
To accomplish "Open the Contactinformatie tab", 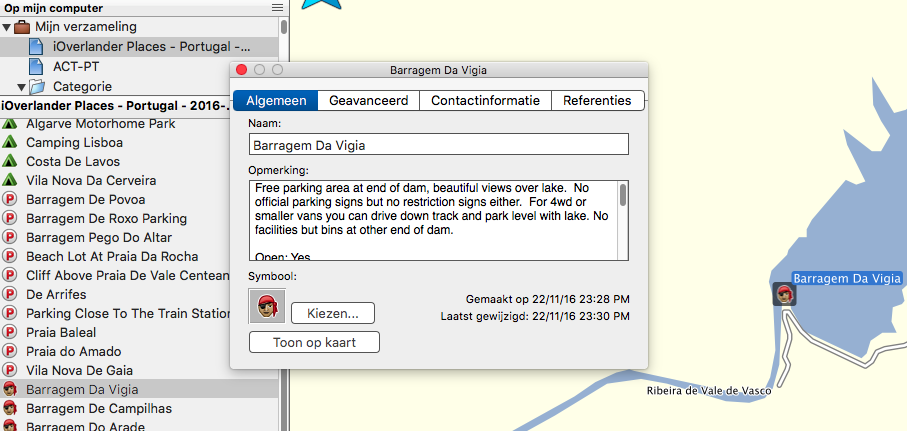I will tap(485, 100).
